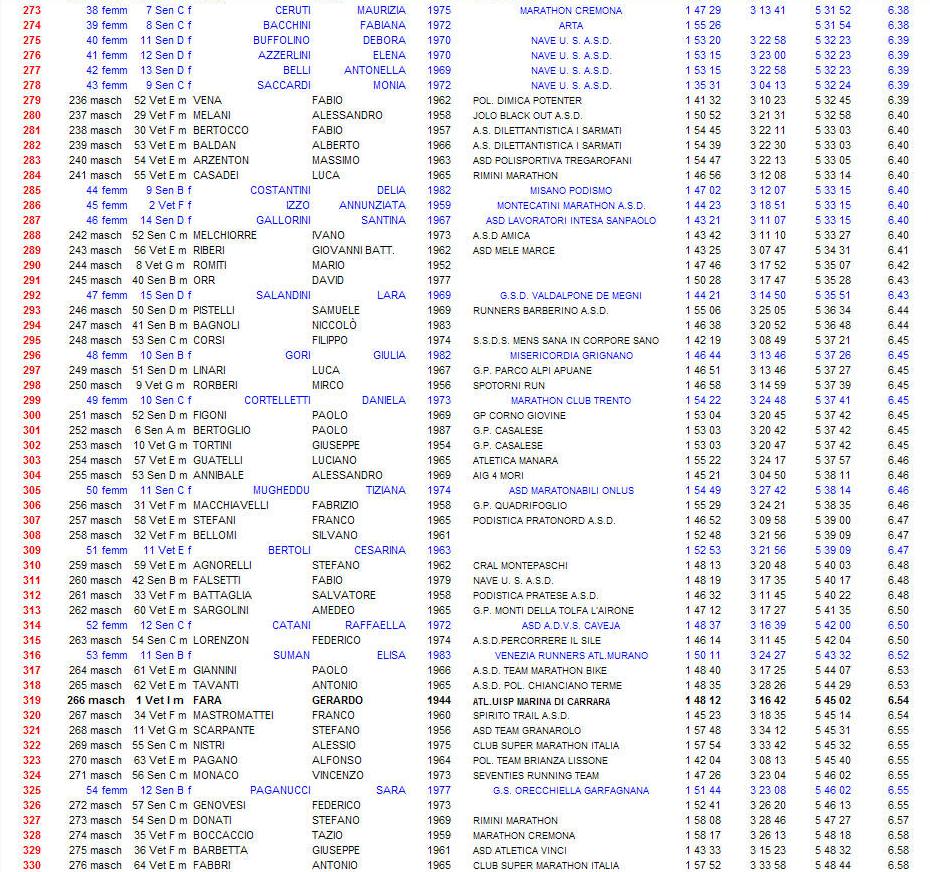930x872 pixels.
Task: Click team ASD LAVORATORI INTESA SANPAOLO
Action: [x=571, y=221]
